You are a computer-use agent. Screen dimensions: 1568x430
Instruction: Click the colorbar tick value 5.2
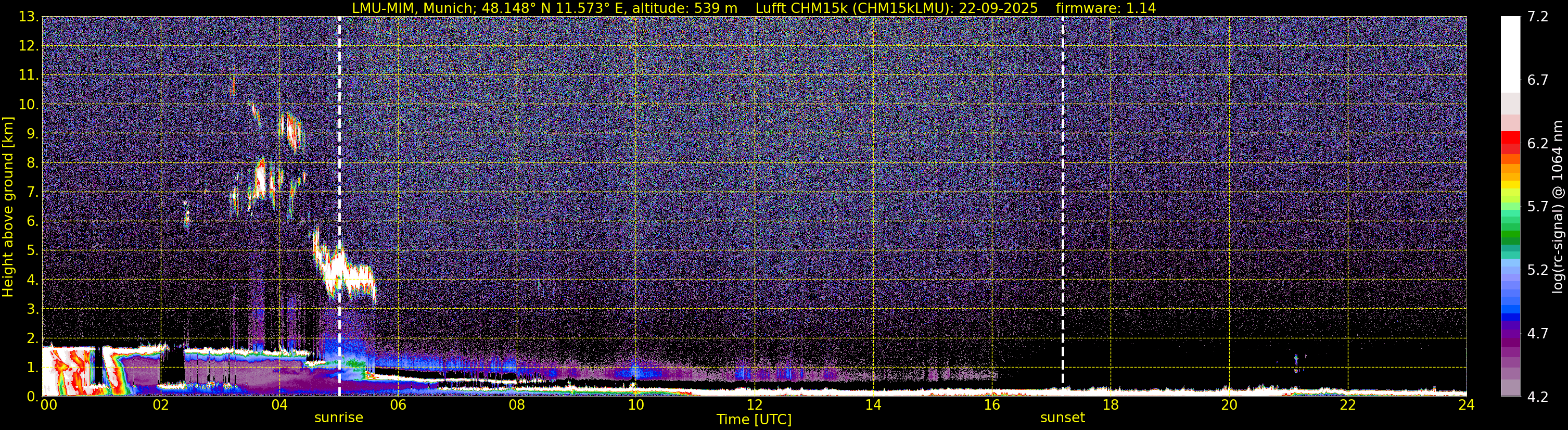click(x=1538, y=270)
